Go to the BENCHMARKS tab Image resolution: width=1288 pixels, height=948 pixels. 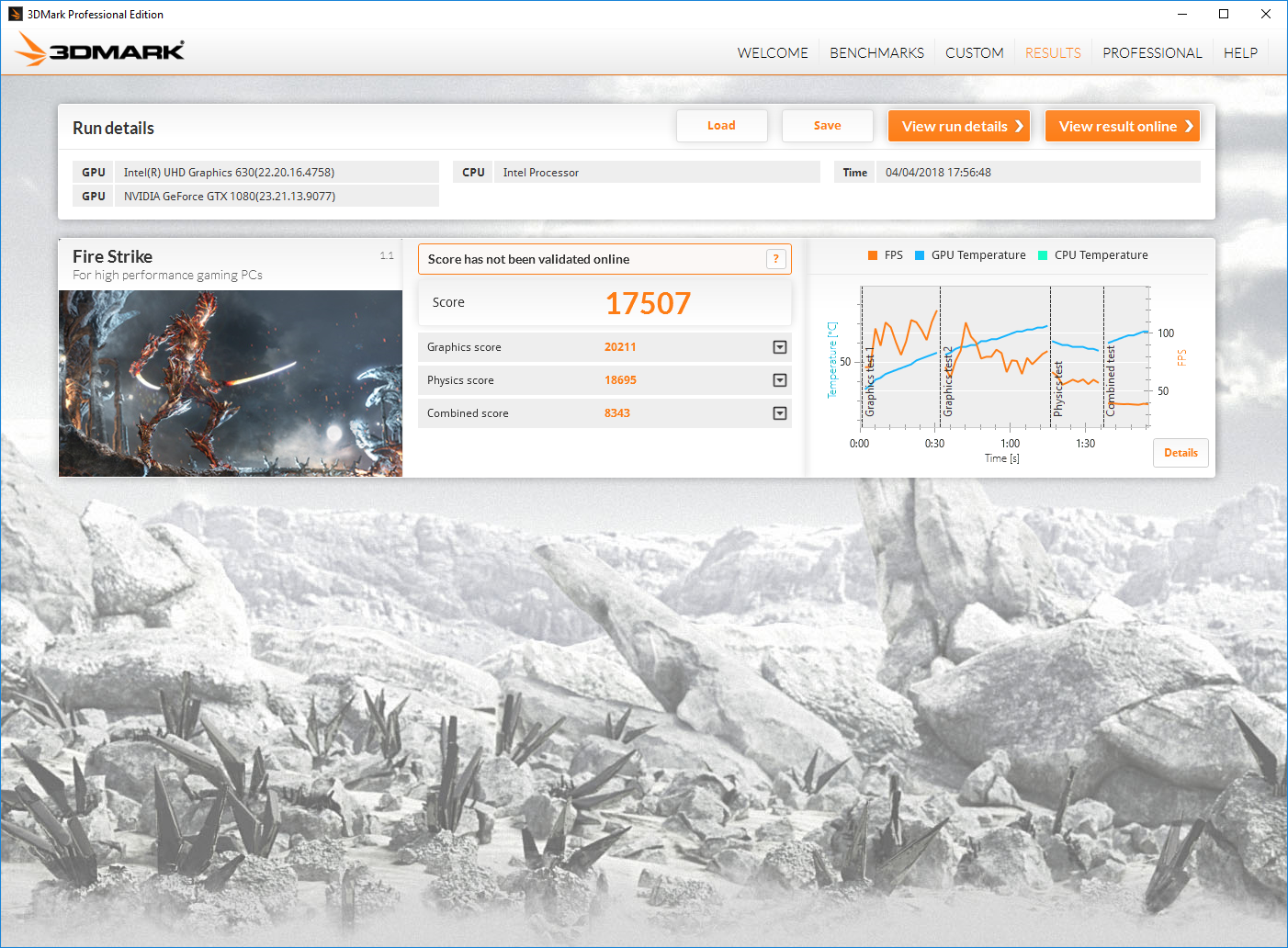877,53
